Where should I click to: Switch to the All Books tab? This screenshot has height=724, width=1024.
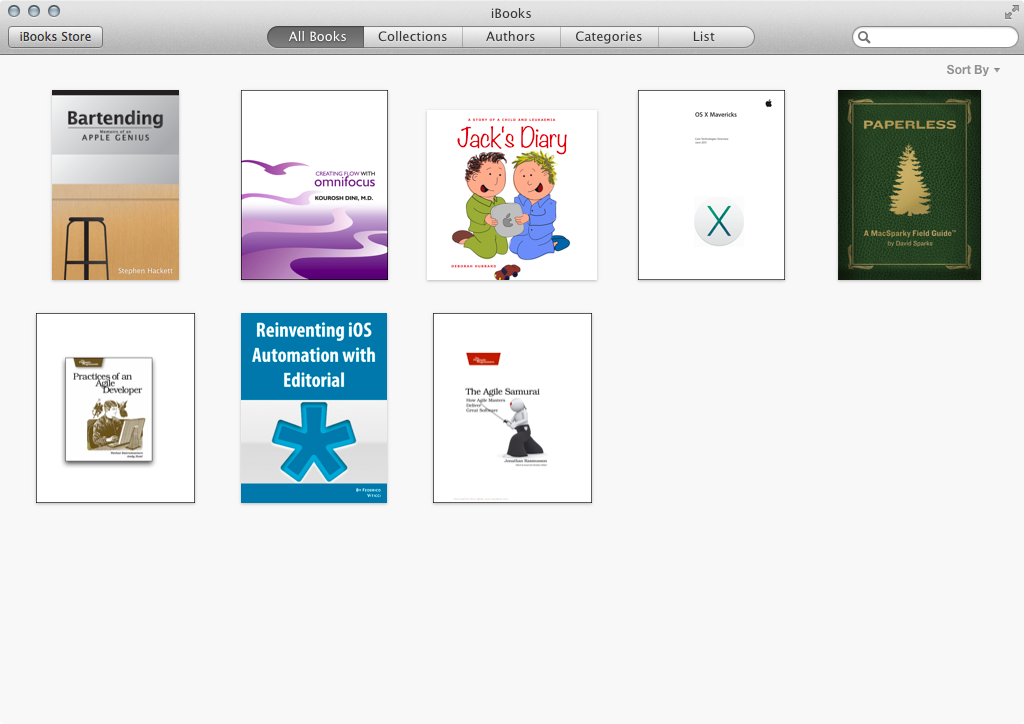pyautogui.click(x=316, y=37)
